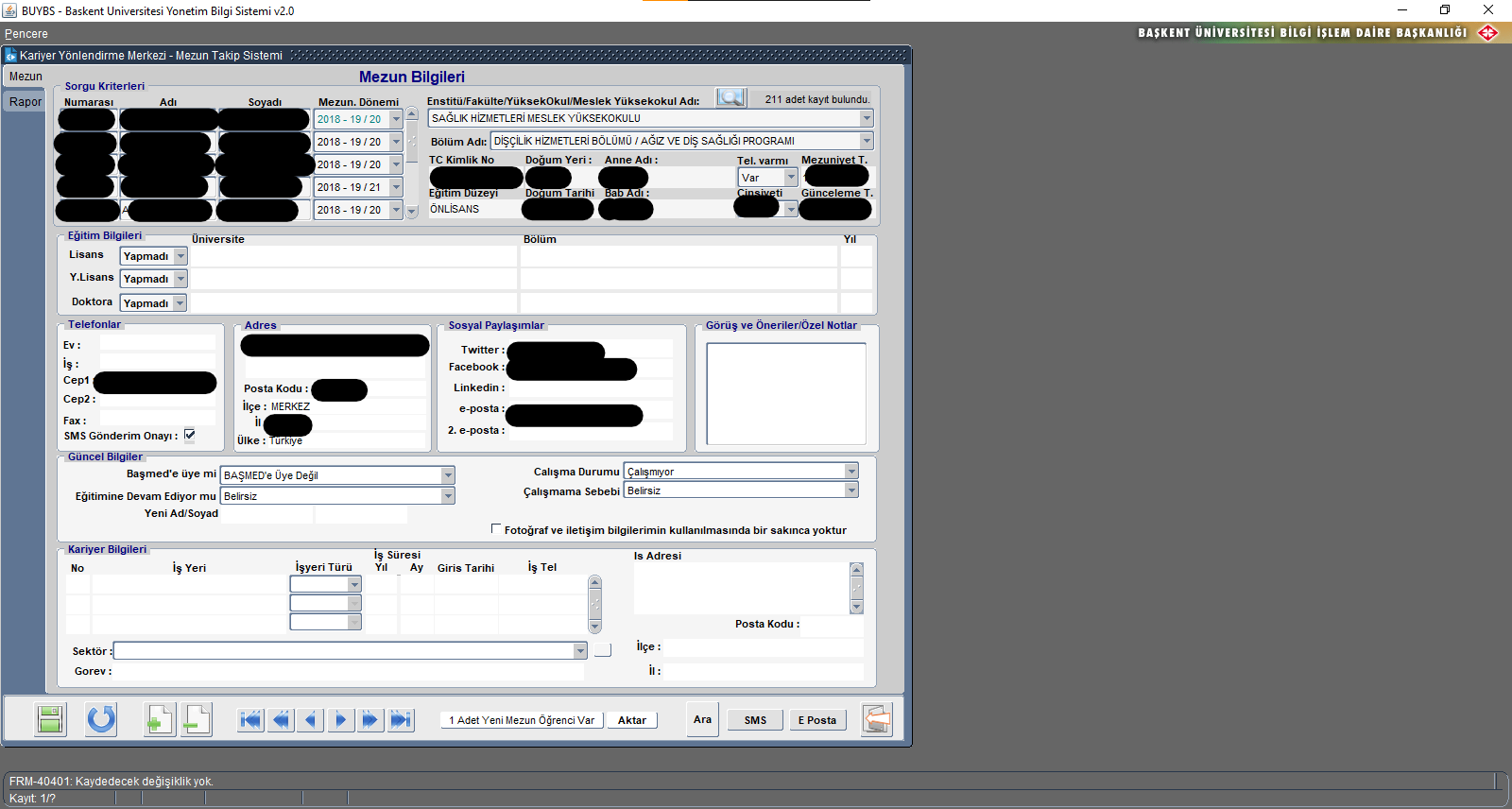Click the blue refresh arrow icon
Viewport: 1512px width, 809px height.
101,720
